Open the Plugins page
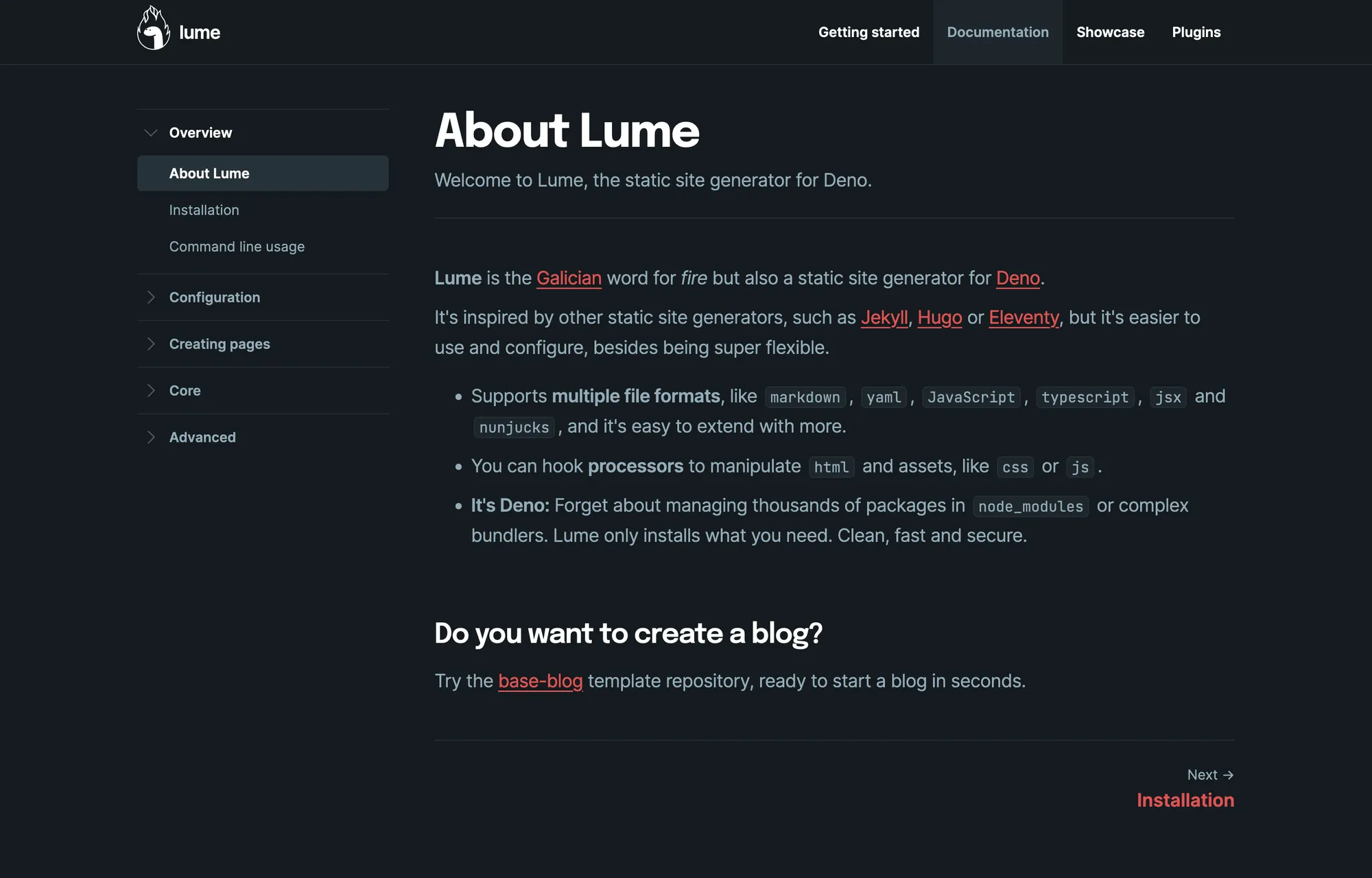Viewport: 1372px width, 878px height. coord(1196,32)
